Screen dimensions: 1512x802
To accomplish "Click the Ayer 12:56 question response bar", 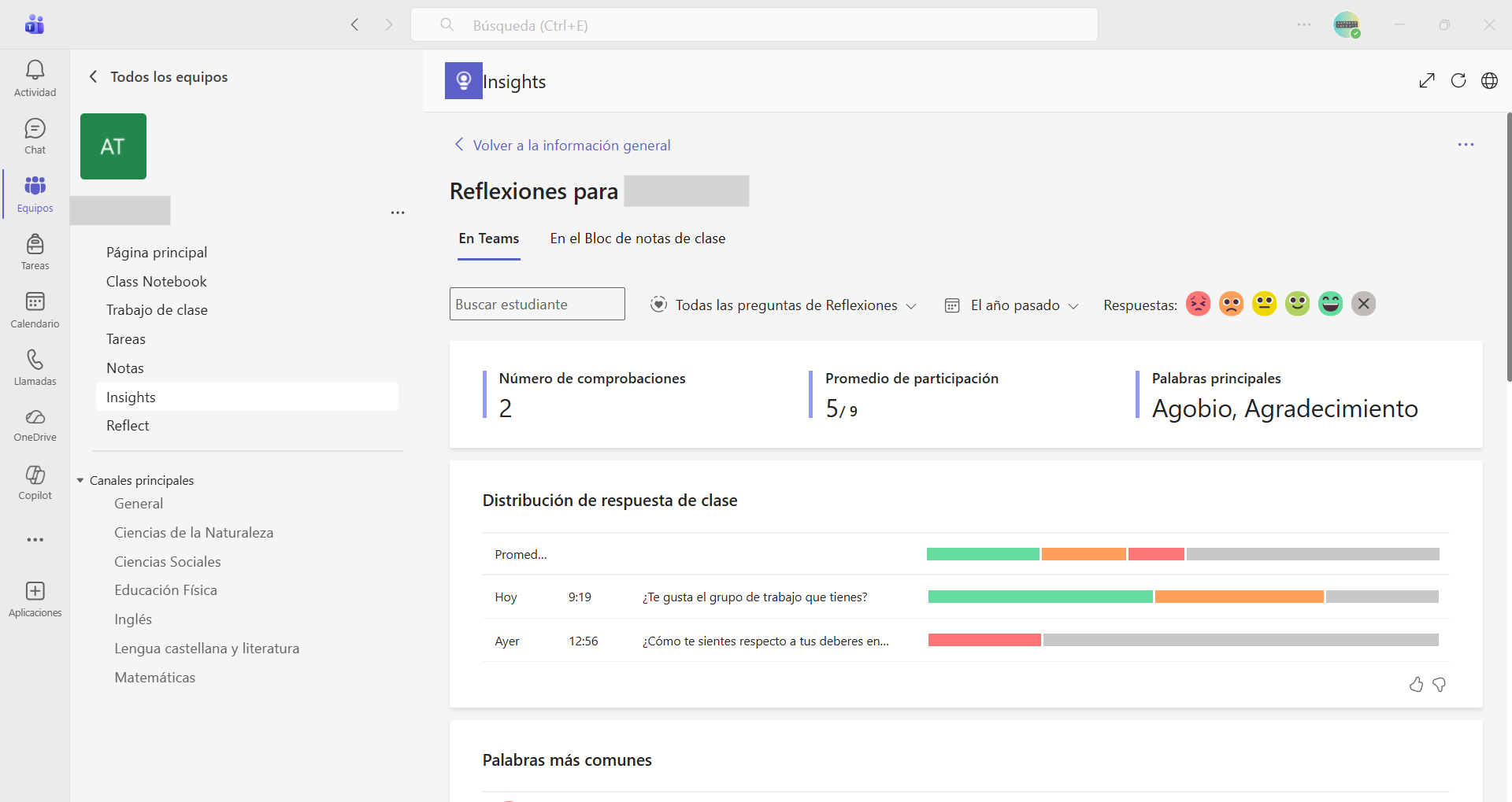I will (1183, 640).
